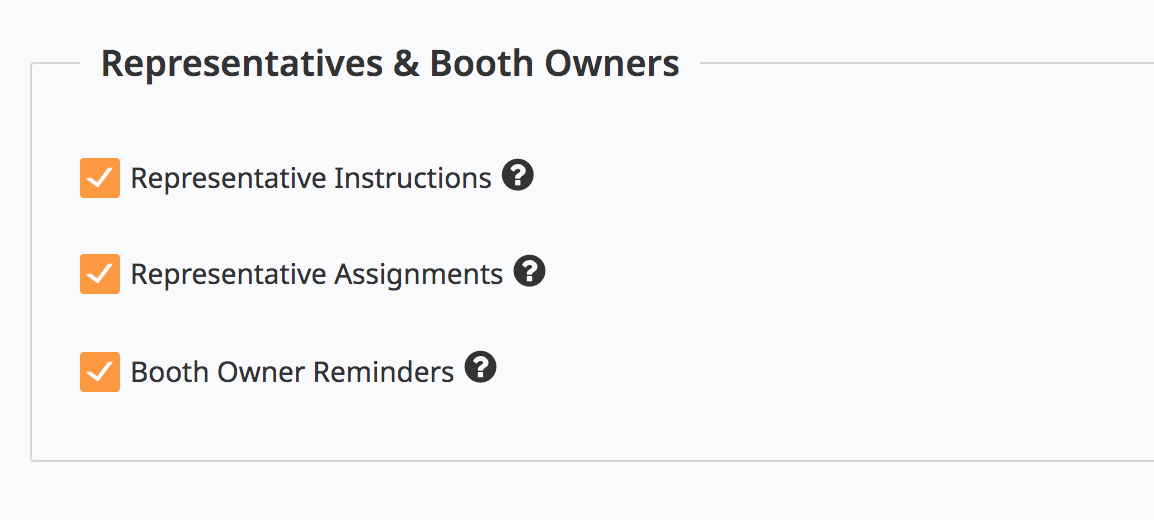Click question mark icon beside Representative Assignments
The width and height of the screenshot is (1154, 520).
529,272
